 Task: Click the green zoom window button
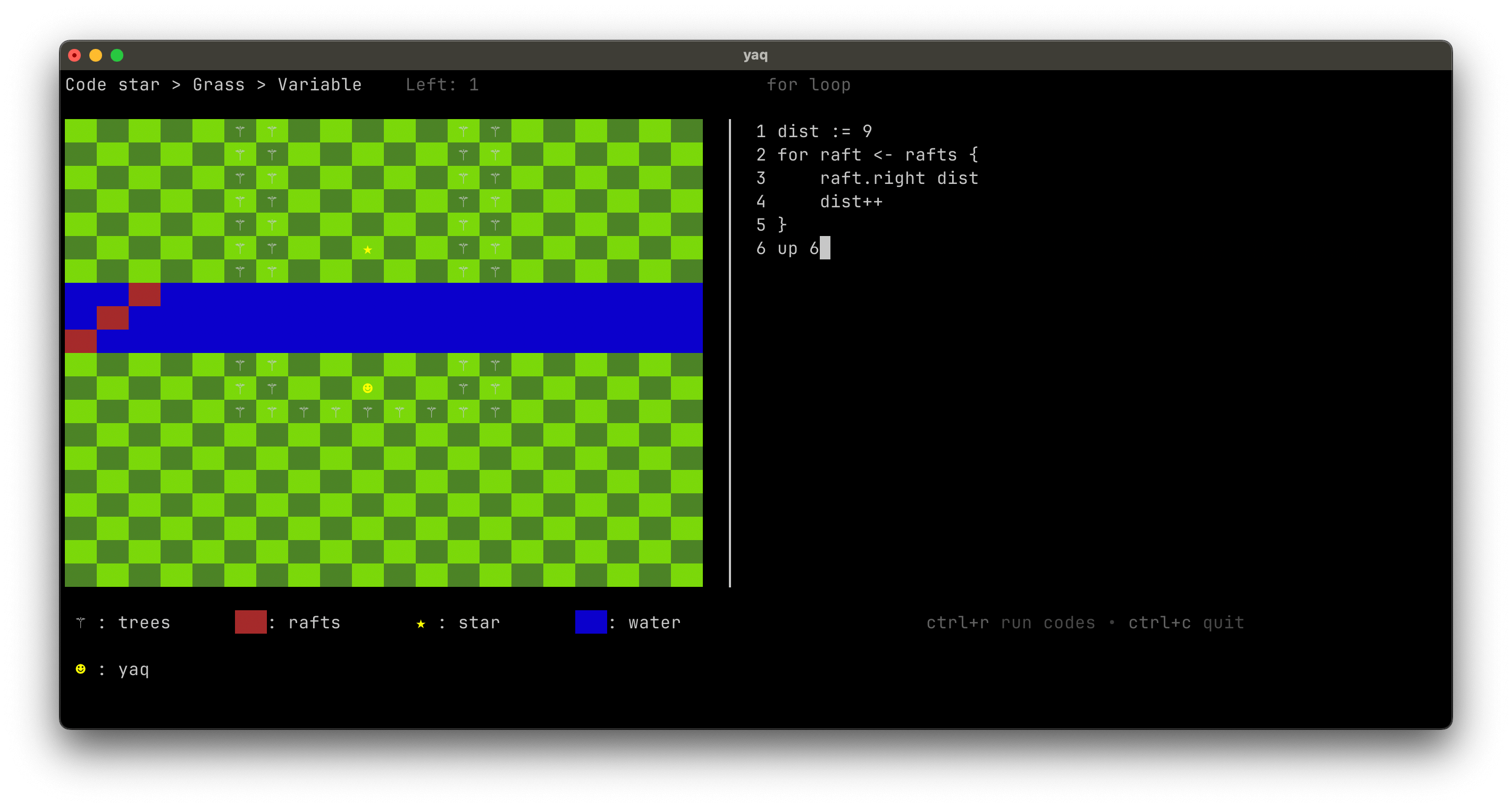point(117,55)
